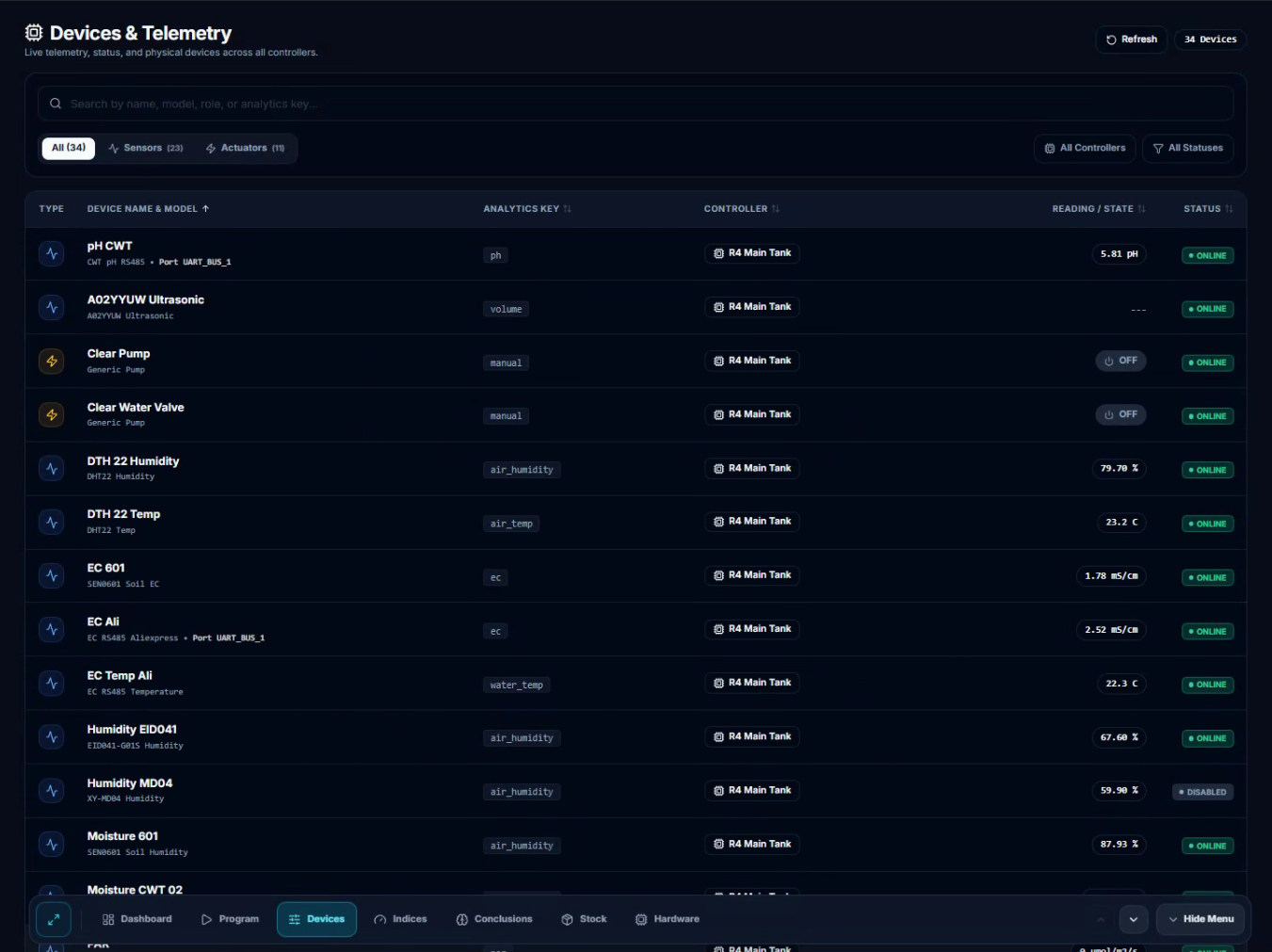Click the sensor icon for DTH 22 Humidity
1272x952 pixels.
coord(52,468)
